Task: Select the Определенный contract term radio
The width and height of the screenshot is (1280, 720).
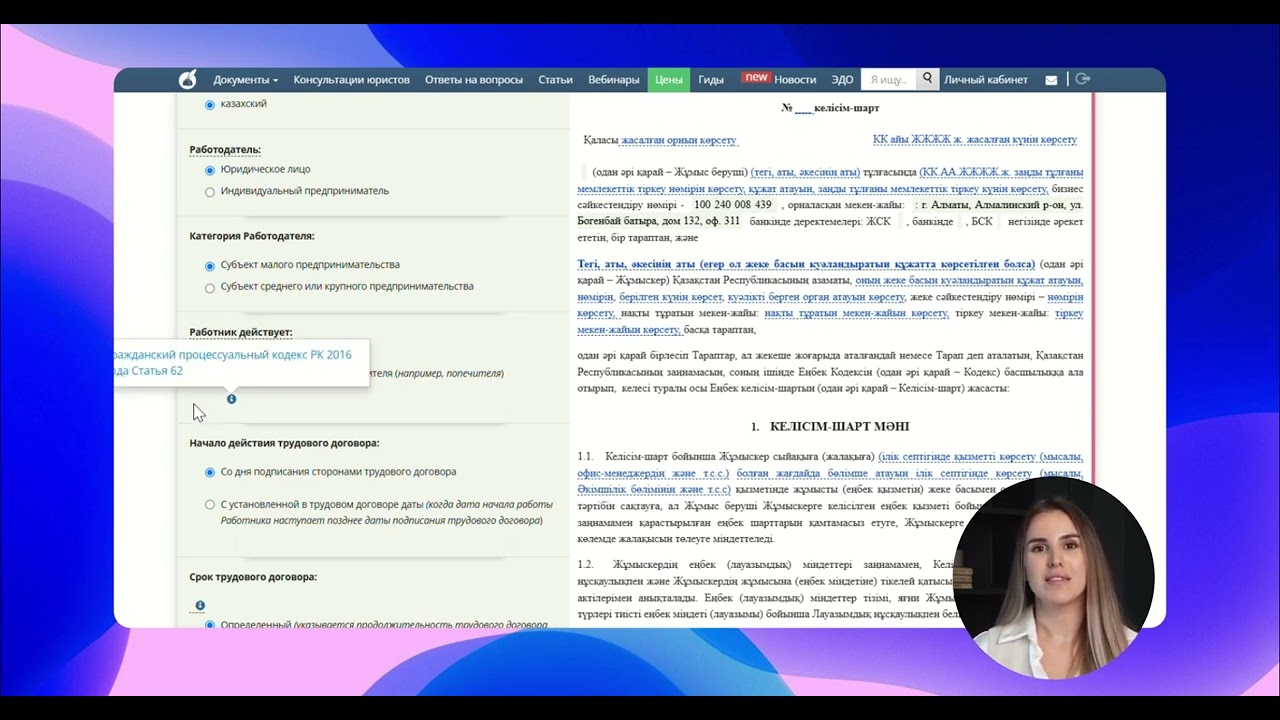Action: tap(210, 625)
